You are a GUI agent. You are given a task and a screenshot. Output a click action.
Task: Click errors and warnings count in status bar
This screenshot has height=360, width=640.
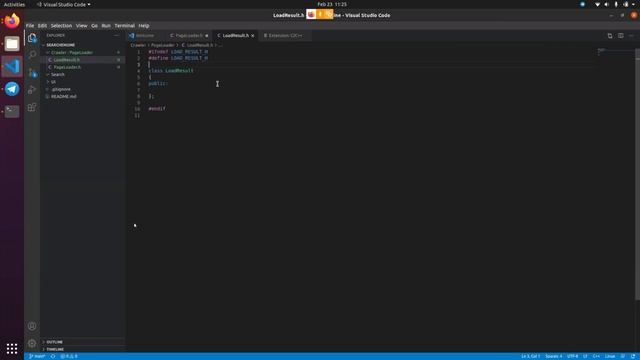pyautogui.click(x=69, y=356)
